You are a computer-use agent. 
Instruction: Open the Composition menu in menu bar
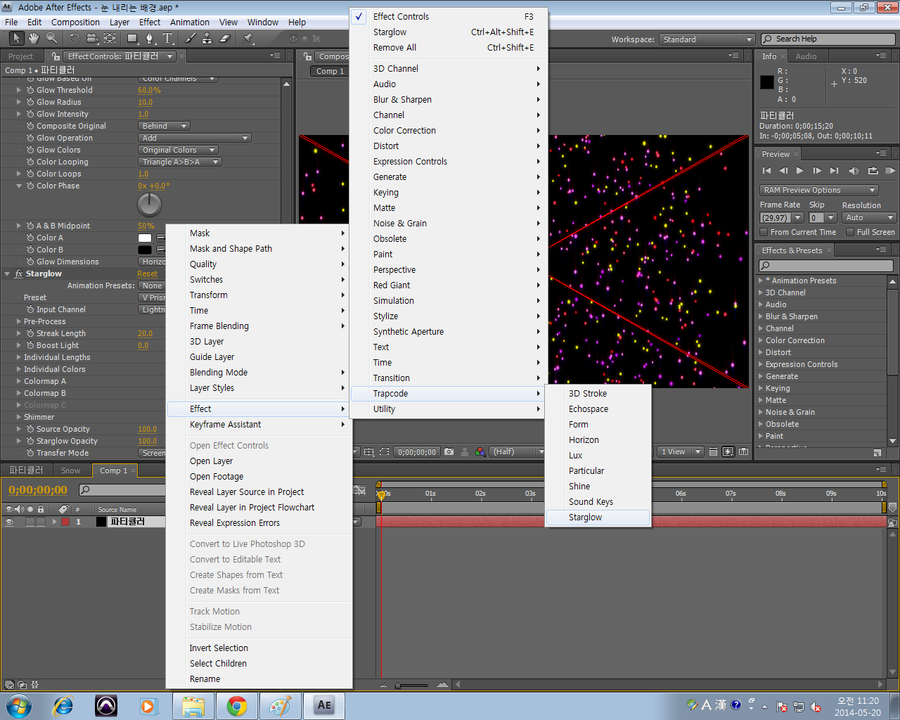pyautogui.click(x=75, y=22)
